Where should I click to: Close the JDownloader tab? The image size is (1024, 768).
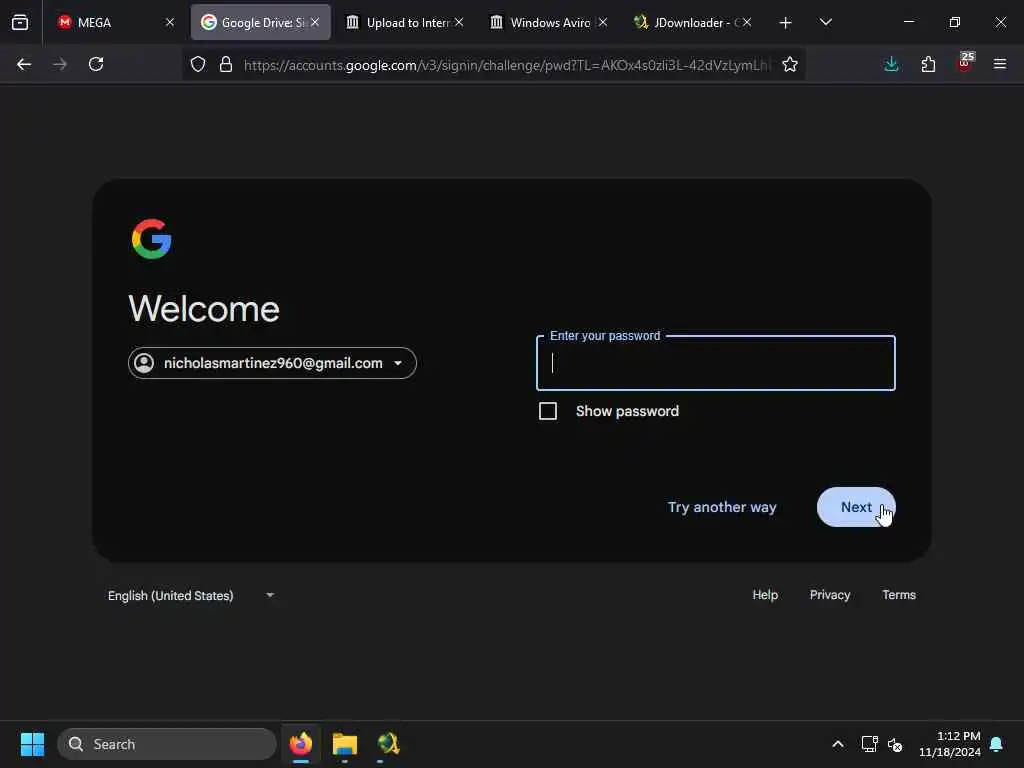coord(747,22)
